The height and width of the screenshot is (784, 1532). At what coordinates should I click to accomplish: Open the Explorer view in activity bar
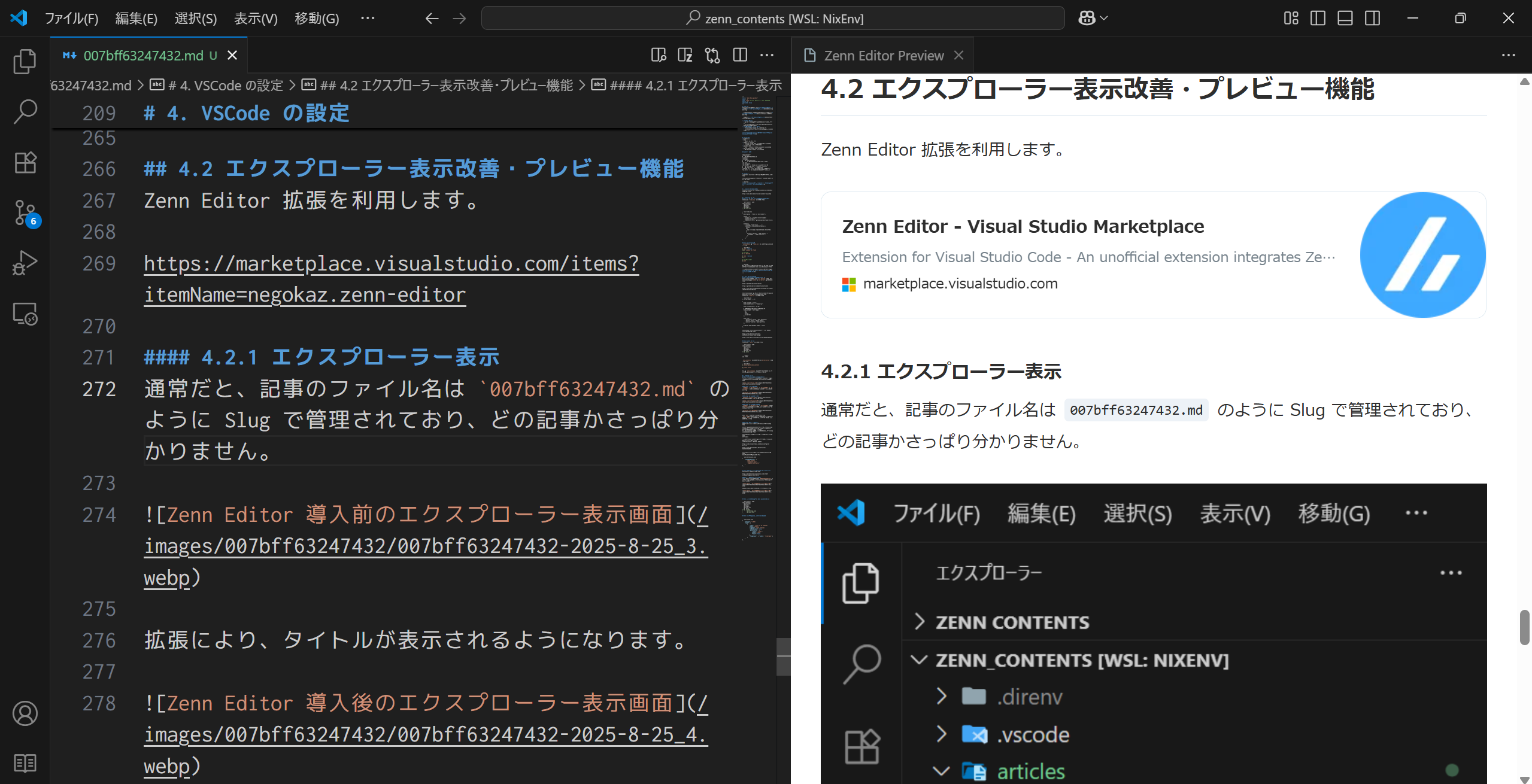(x=25, y=61)
